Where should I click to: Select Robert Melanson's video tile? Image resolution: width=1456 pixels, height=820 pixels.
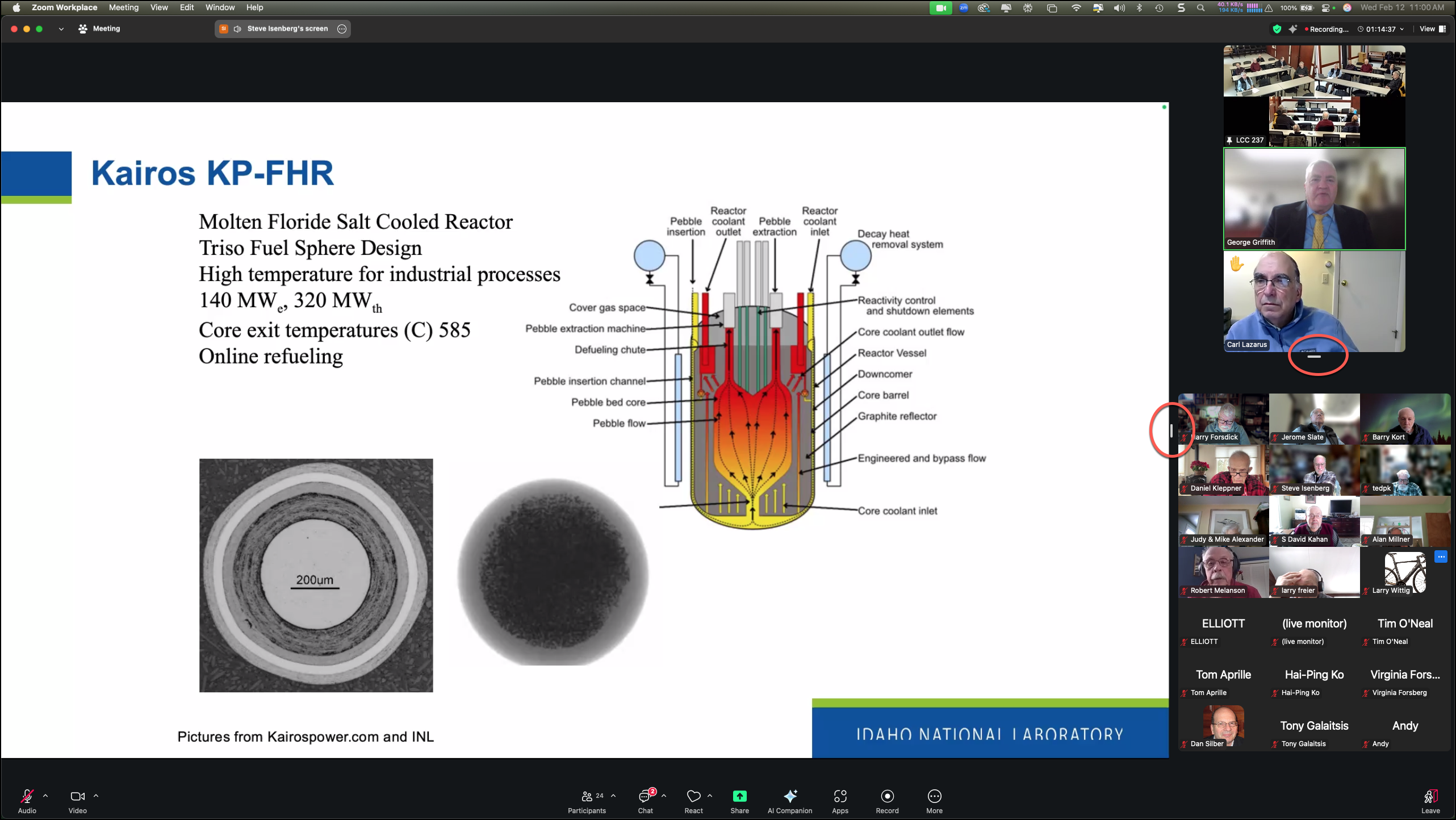[1223, 572]
